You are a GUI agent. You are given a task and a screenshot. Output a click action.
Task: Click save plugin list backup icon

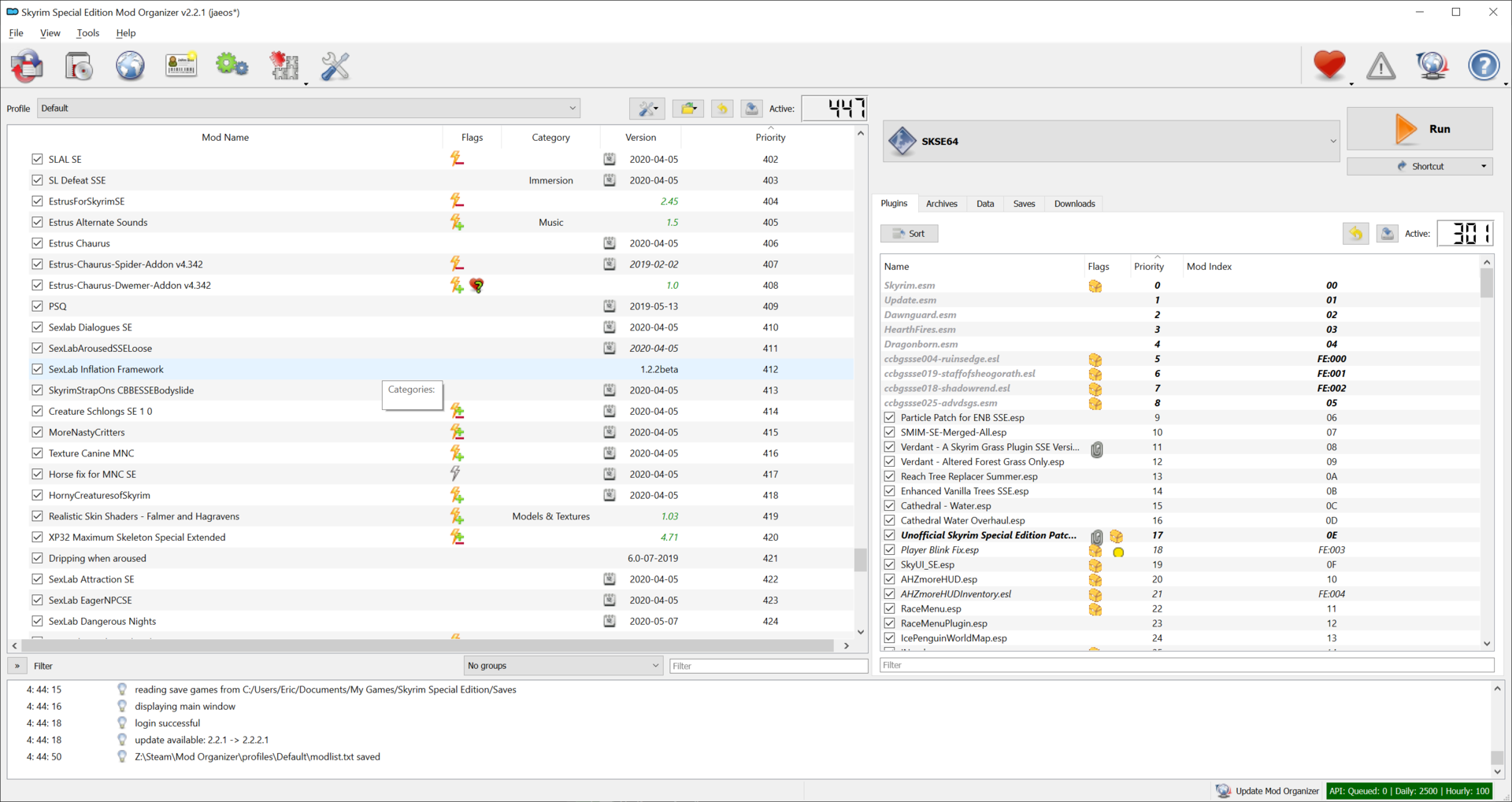[x=1387, y=234]
